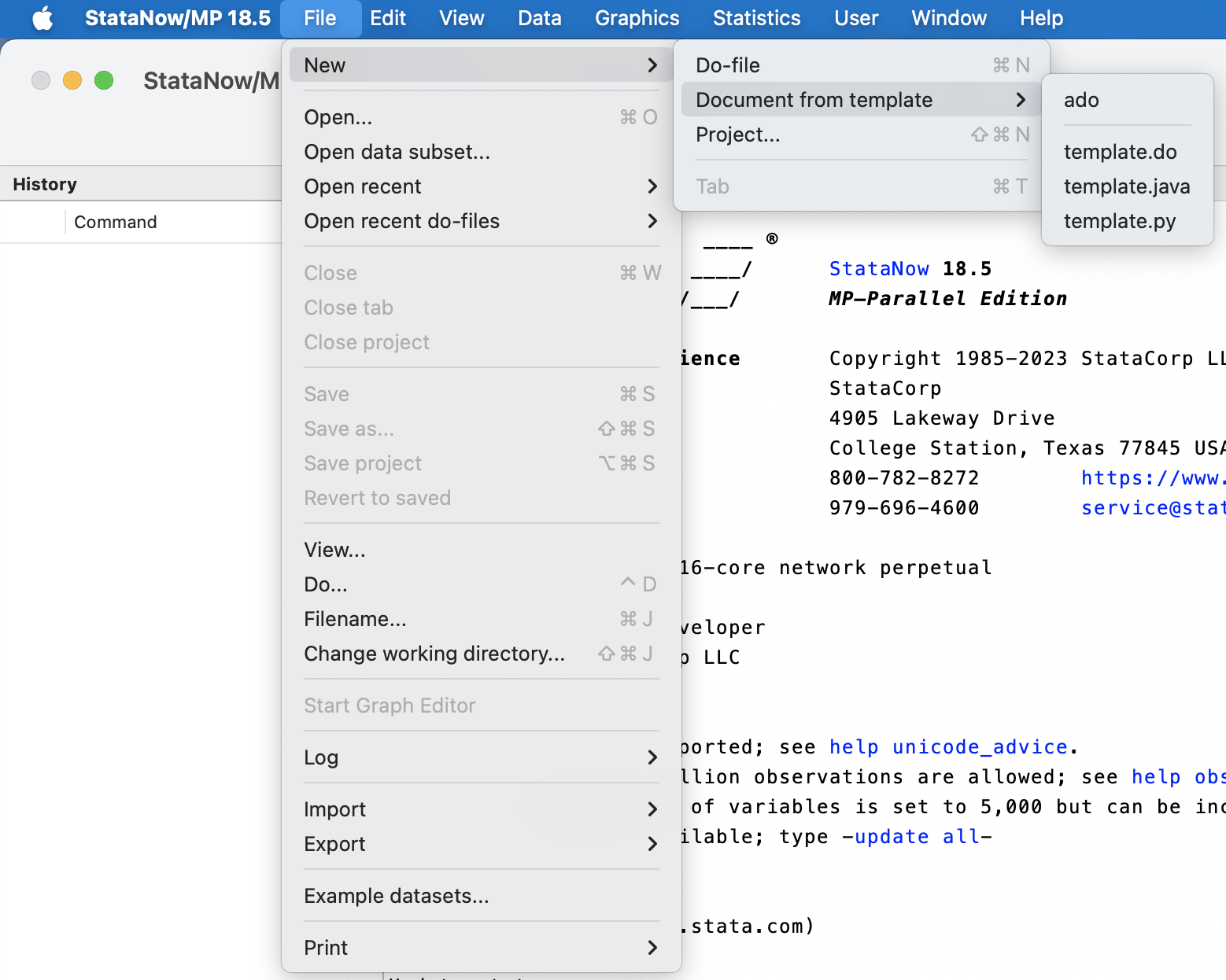Open the https://www. StataCorp website link
This screenshot has width=1226, height=980.
tap(1153, 477)
